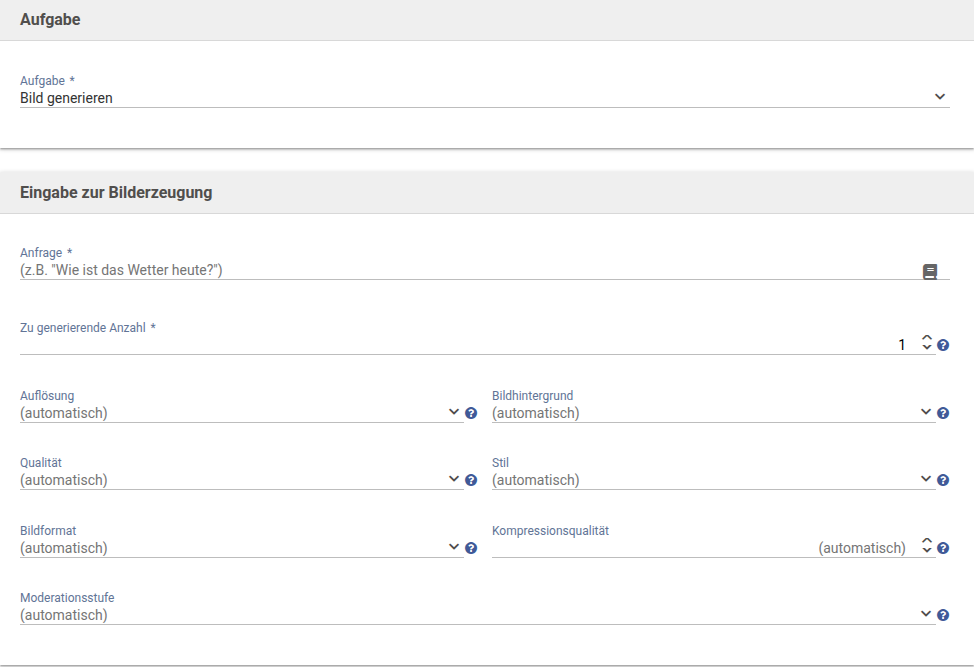The height and width of the screenshot is (667, 974).
Task: Click the prompt library book icon
Action: coord(930,271)
